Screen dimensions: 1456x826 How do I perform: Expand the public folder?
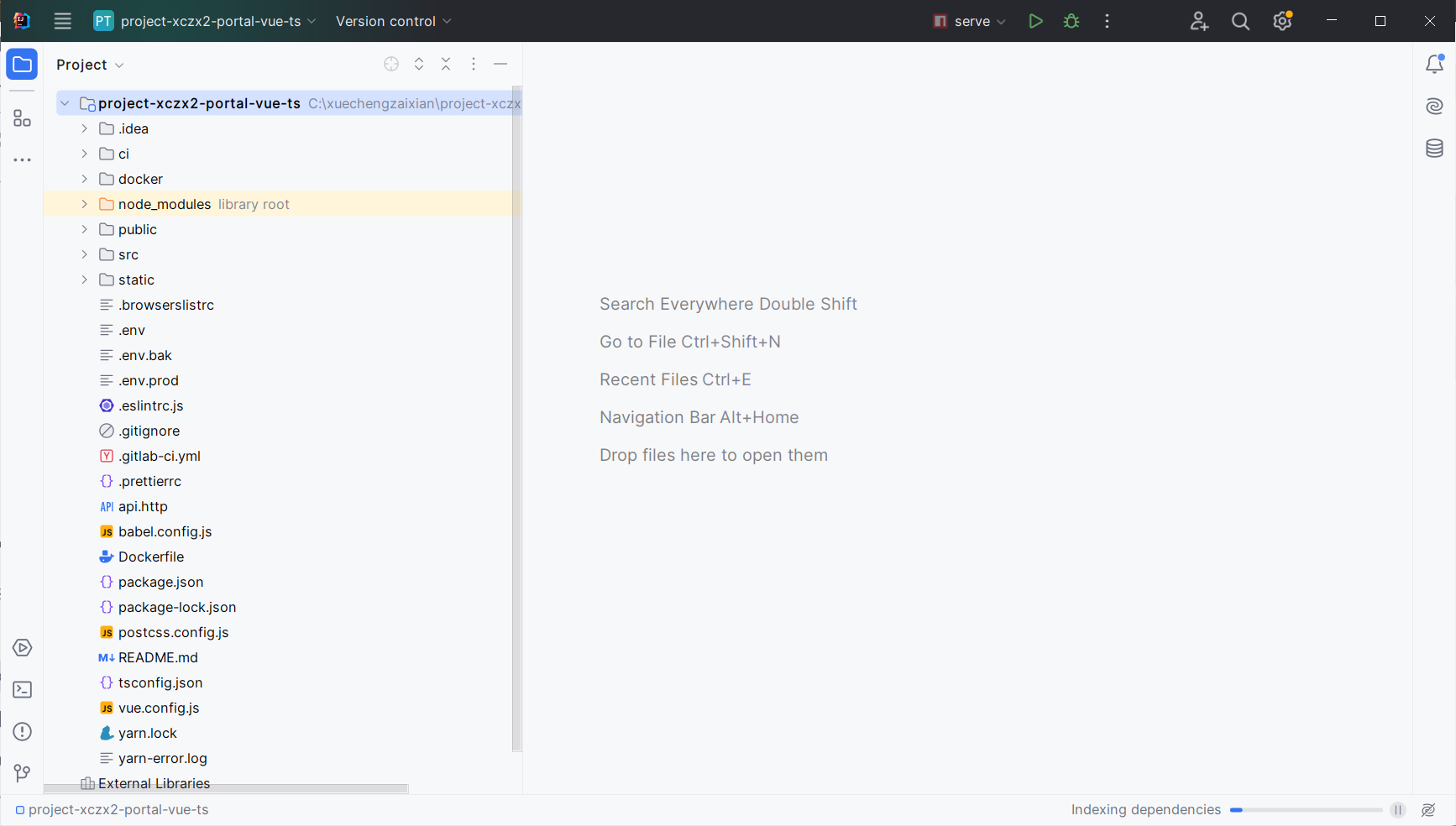coord(84,229)
